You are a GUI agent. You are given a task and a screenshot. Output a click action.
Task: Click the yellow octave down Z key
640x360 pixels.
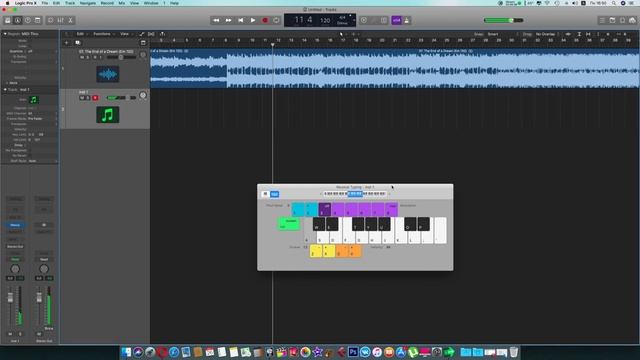316,251
